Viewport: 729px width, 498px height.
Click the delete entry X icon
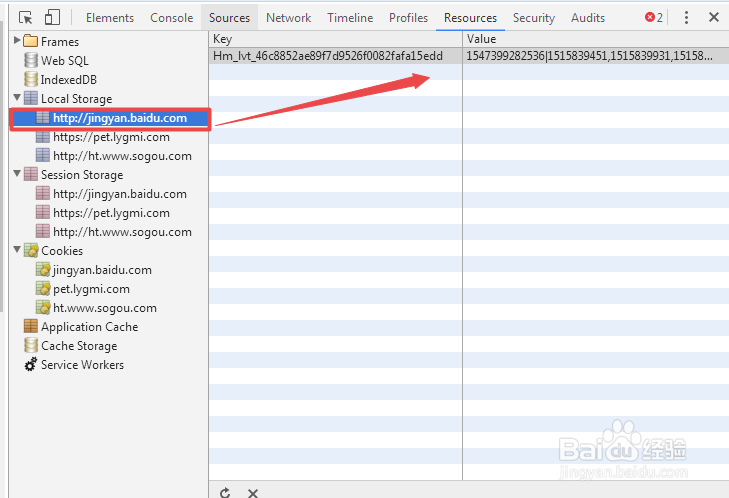[x=252, y=493]
